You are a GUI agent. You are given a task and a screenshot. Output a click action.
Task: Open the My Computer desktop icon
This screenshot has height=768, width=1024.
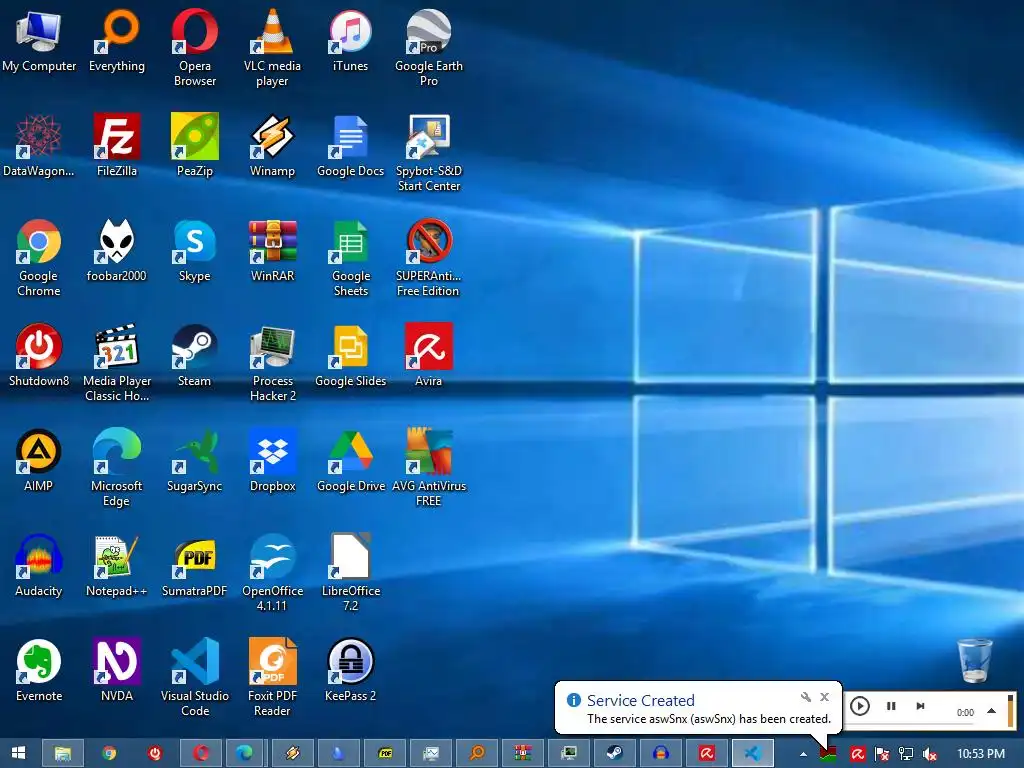point(39,40)
